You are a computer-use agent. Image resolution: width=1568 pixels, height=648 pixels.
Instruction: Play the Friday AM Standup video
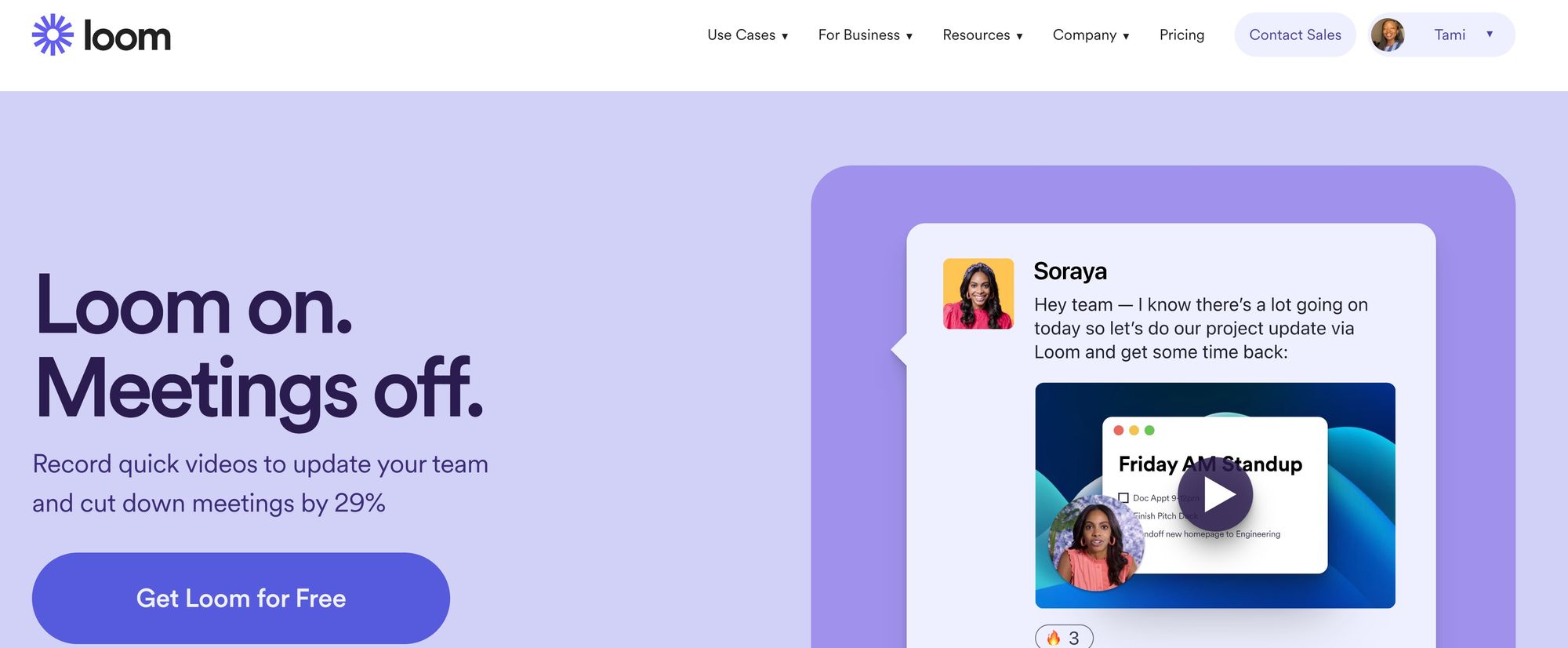[x=1215, y=494]
